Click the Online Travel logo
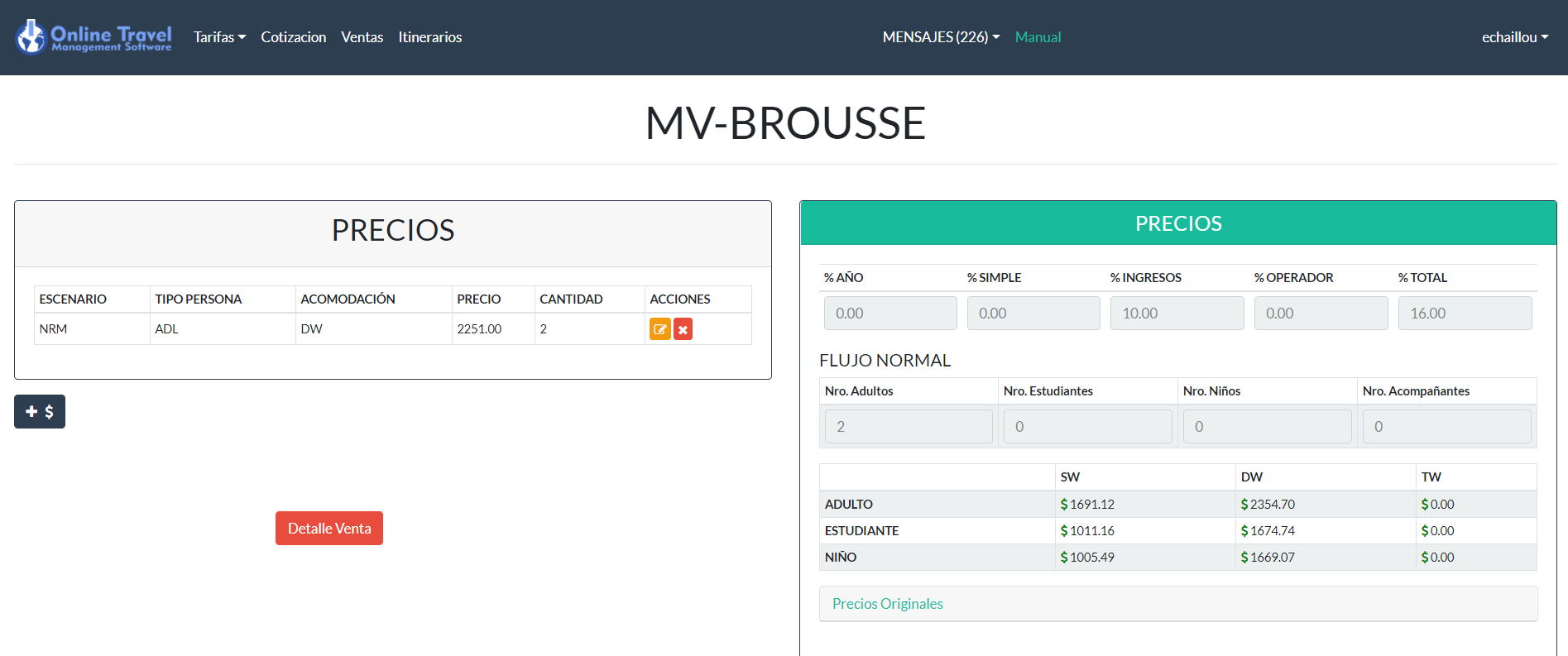 pos(94,37)
